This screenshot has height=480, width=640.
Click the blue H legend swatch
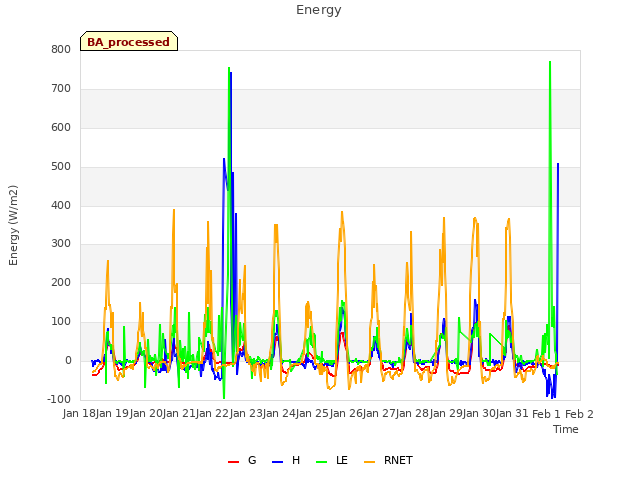click(277, 462)
